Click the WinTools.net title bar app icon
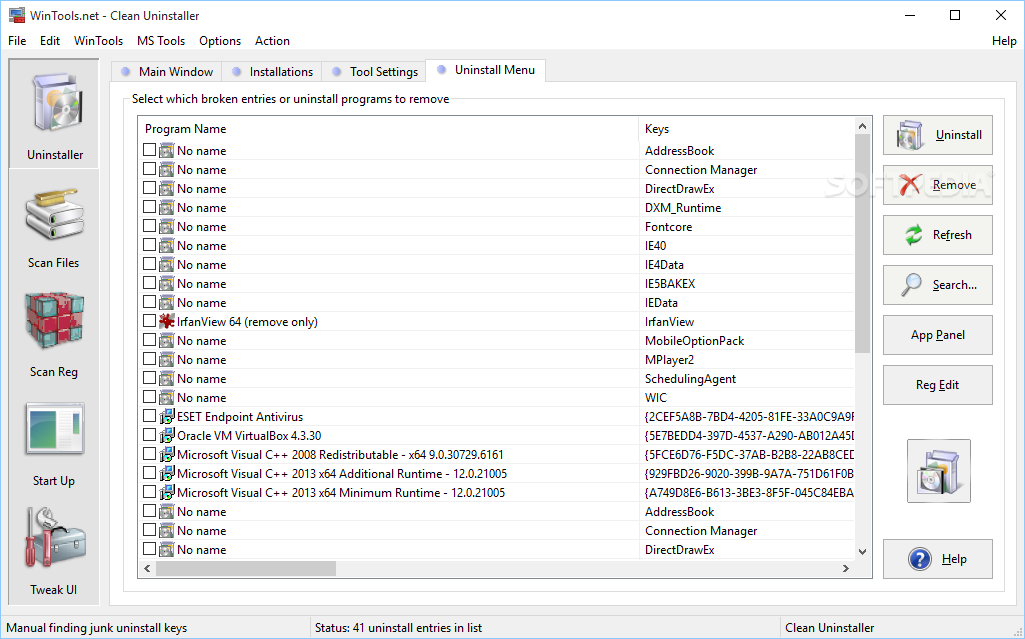The image size is (1025, 639). coord(16,15)
